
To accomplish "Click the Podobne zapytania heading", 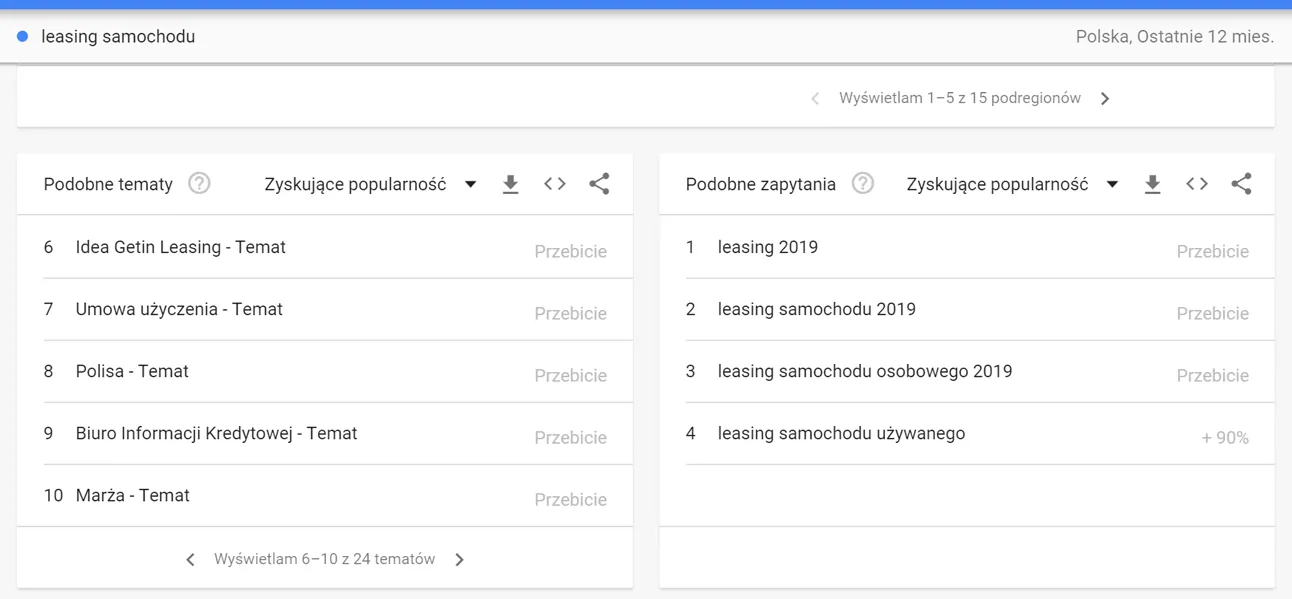I will tap(761, 184).
